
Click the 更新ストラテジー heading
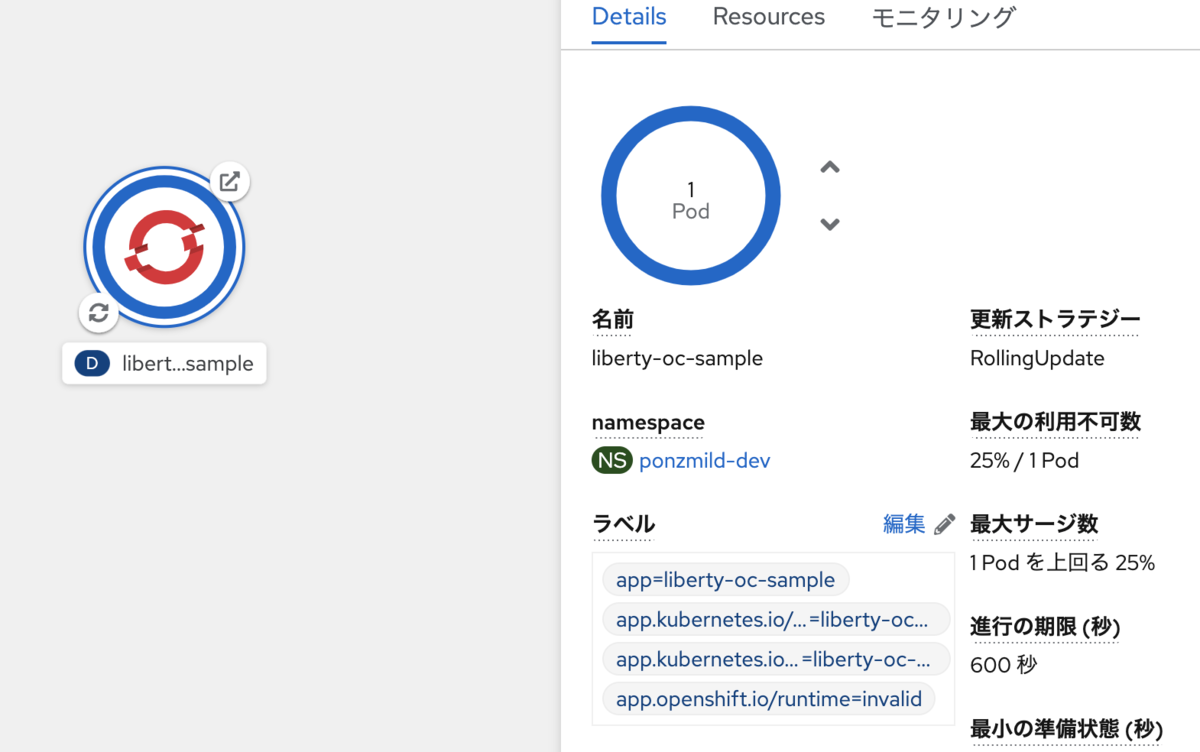pyautogui.click(x=1055, y=319)
